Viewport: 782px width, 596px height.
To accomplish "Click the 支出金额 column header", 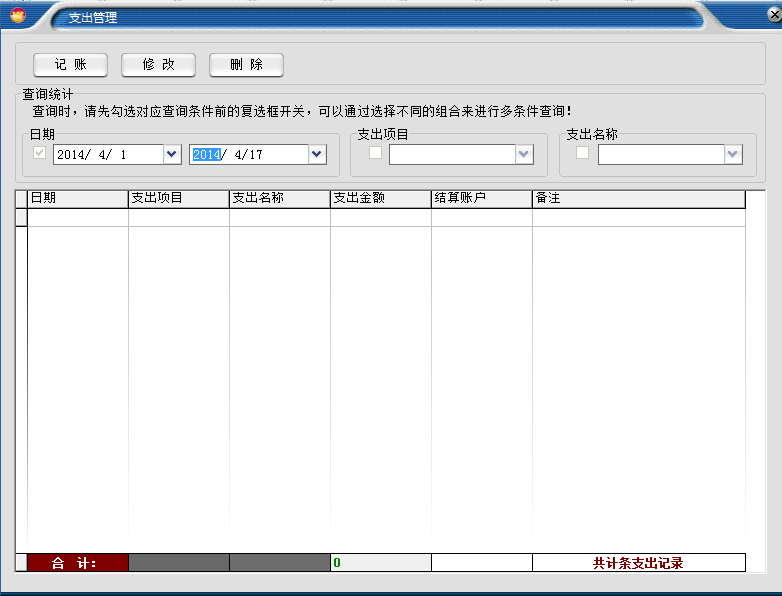I will click(x=380, y=198).
